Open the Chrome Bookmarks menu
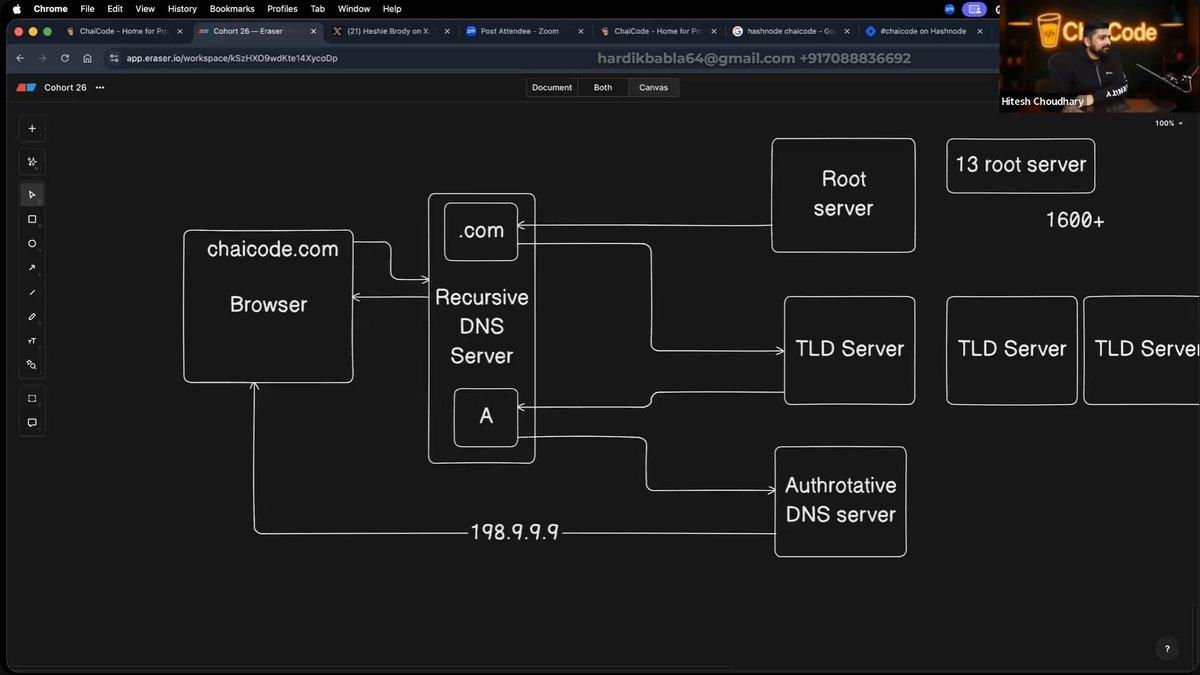 coord(232,9)
